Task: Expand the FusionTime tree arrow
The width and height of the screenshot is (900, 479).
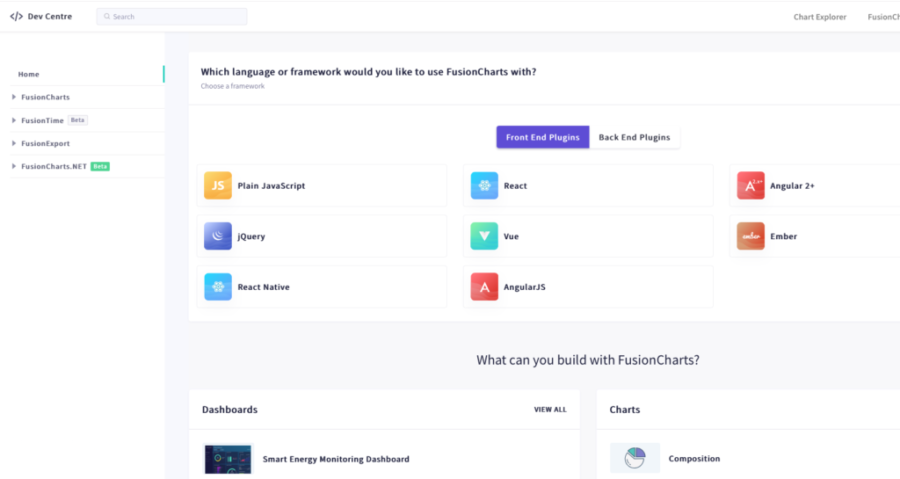Action: (x=14, y=120)
